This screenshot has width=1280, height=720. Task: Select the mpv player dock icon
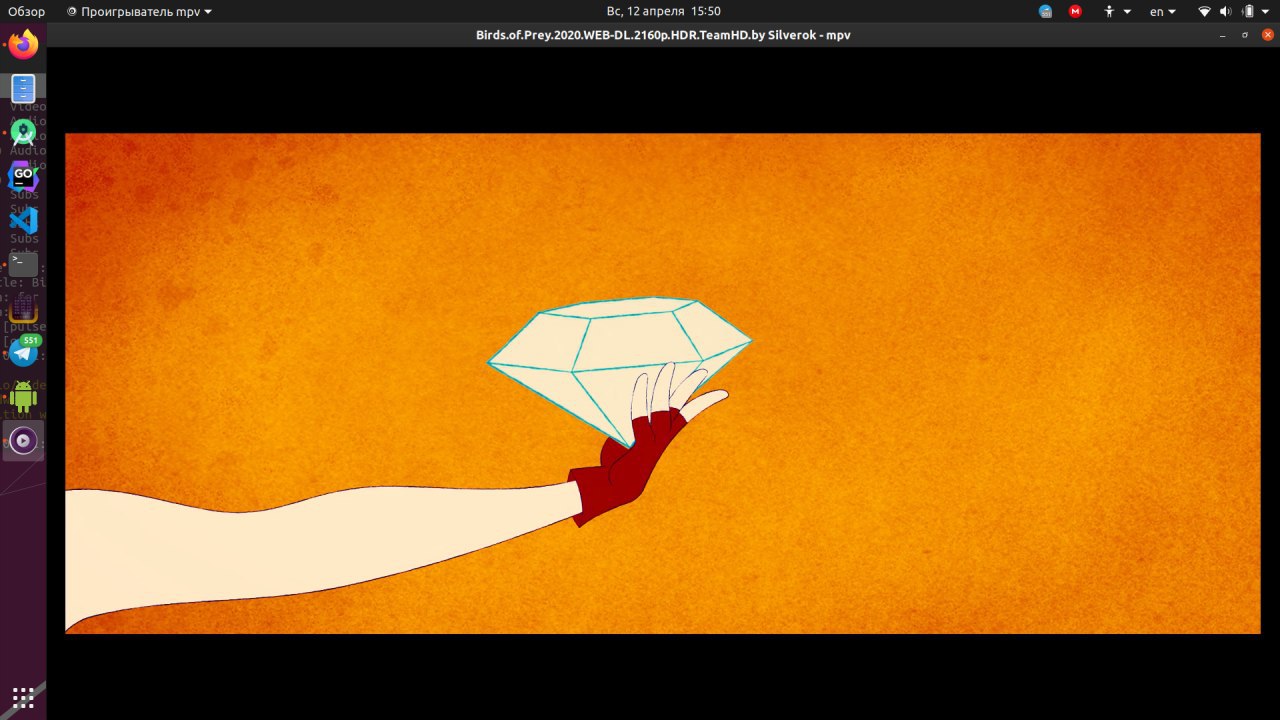pyautogui.click(x=23, y=440)
